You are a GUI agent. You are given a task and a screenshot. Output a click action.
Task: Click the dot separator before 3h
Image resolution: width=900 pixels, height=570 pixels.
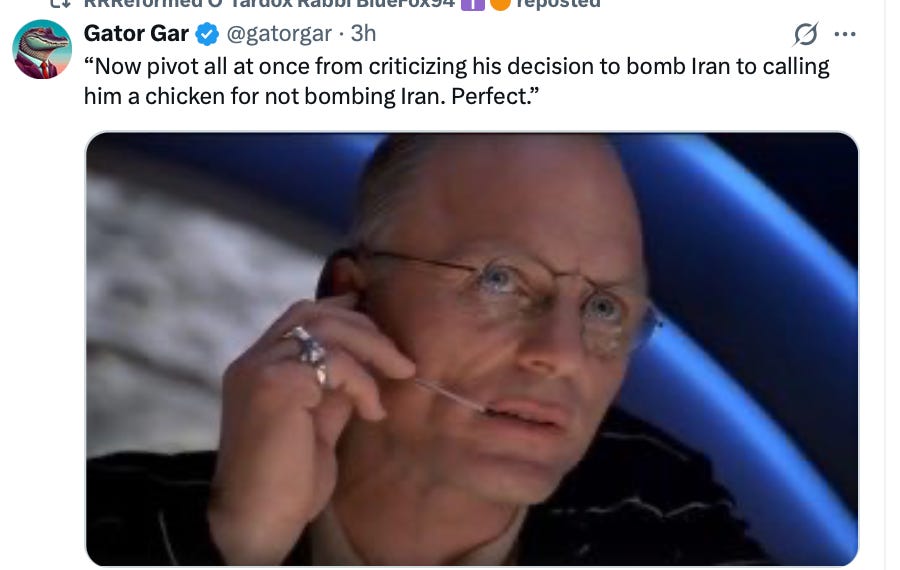click(x=341, y=34)
